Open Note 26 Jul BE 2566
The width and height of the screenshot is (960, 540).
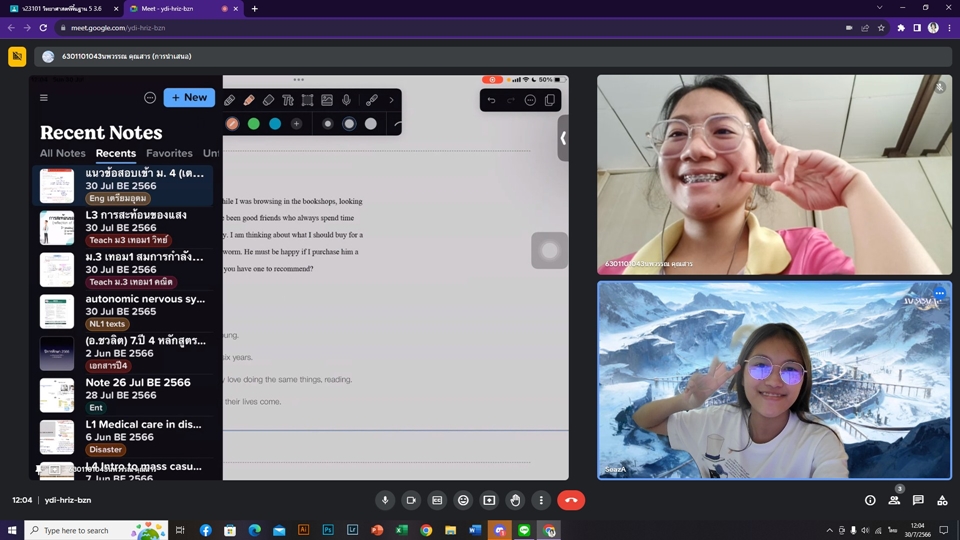pos(123,395)
